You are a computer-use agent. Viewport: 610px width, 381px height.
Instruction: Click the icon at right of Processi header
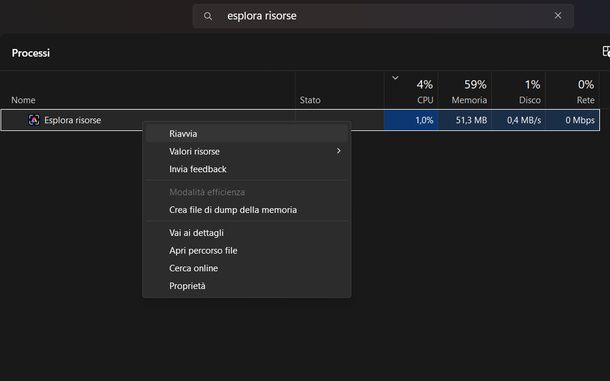606,51
